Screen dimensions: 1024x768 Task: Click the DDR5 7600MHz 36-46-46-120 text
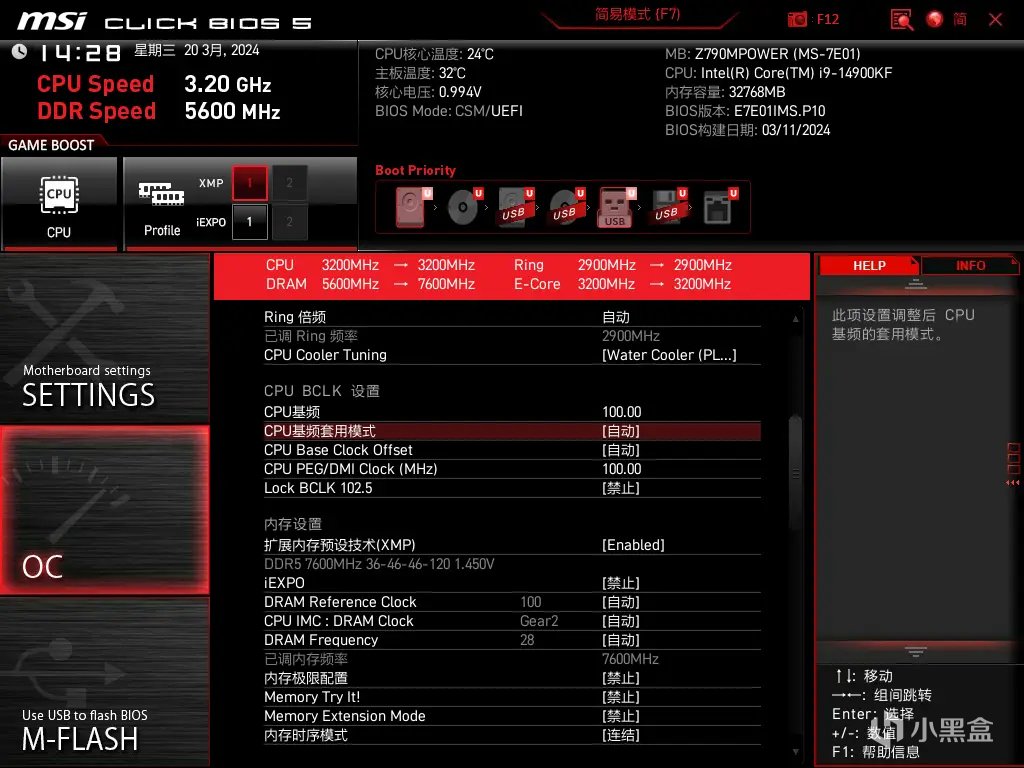pyautogui.click(x=379, y=563)
